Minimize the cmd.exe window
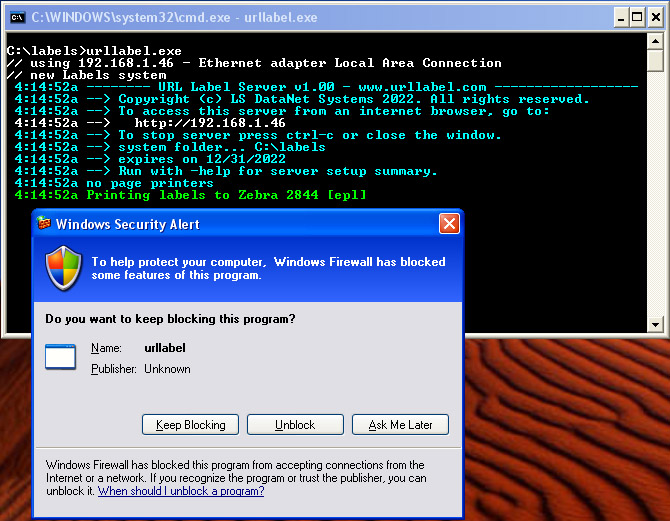Image resolution: width=670 pixels, height=521 pixels. [x=621, y=18]
